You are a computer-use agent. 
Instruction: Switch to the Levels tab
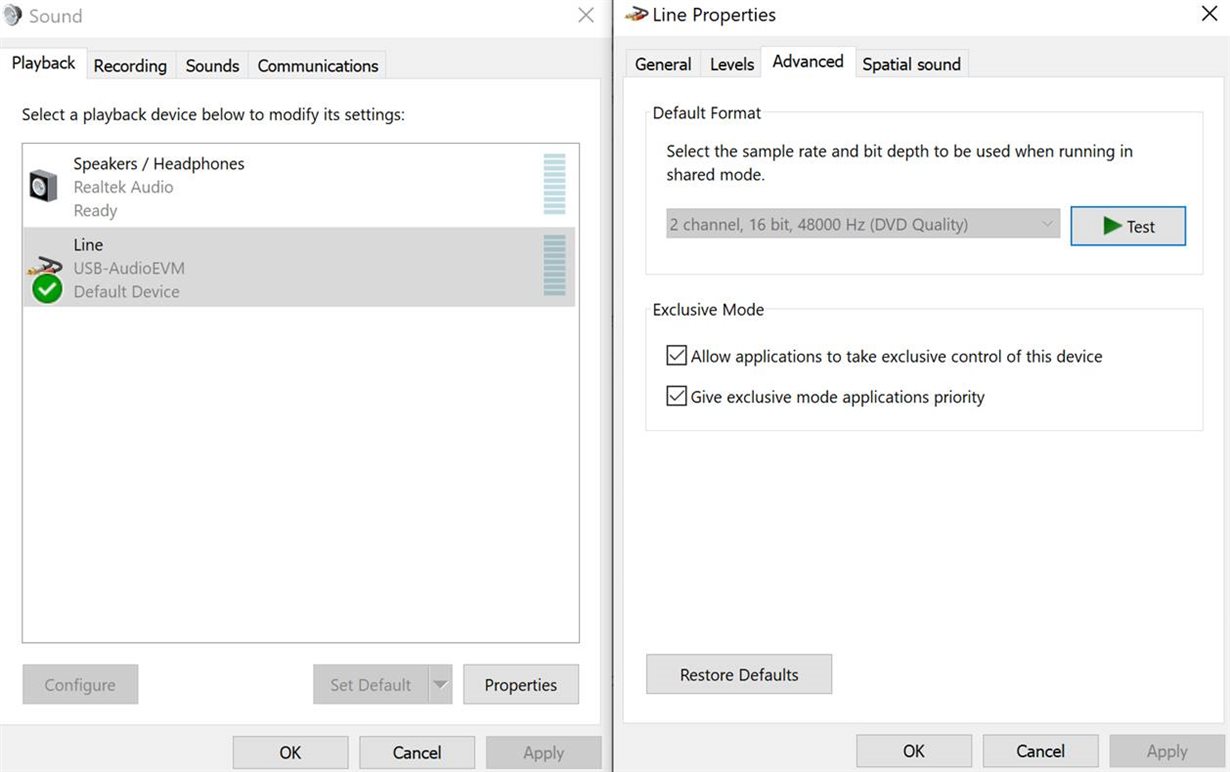tap(731, 64)
